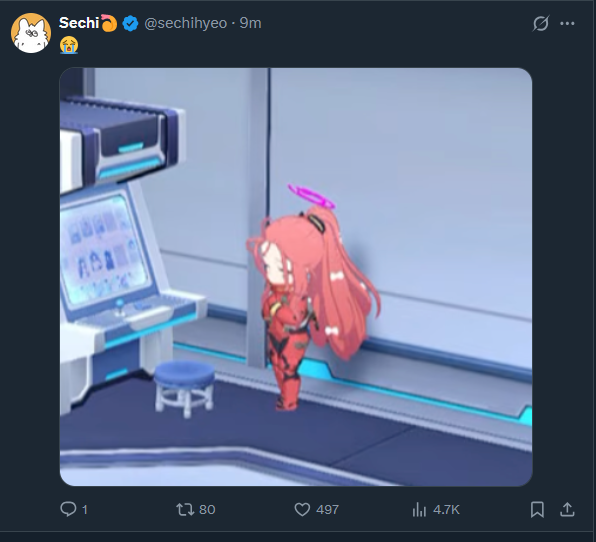Open the @sechihyeo handle link
596x542 pixels.
point(185,23)
